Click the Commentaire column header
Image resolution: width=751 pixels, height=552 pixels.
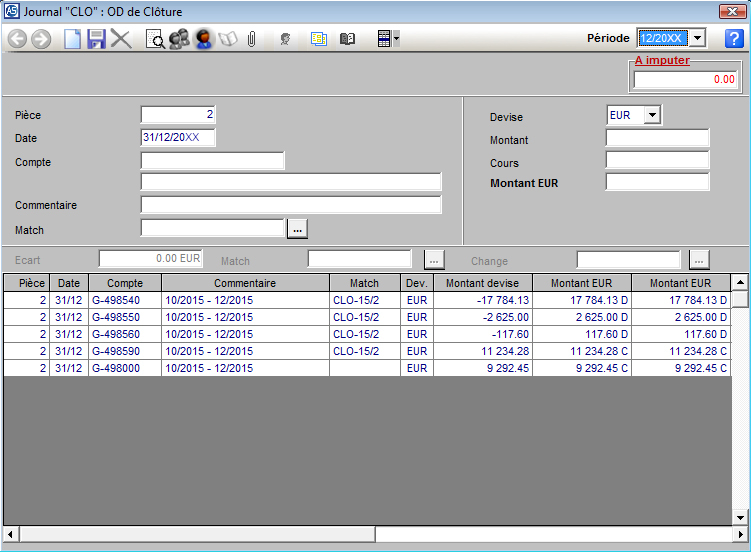point(245,283)
